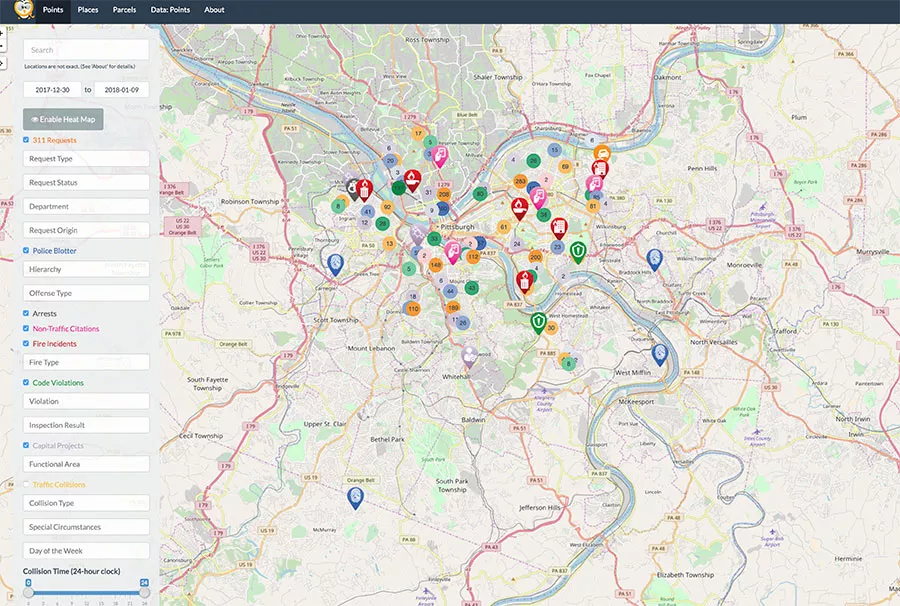This screenshot has height=606, width=900.
Task: Open the About page in navbar
Action: (x=214, y=10)
